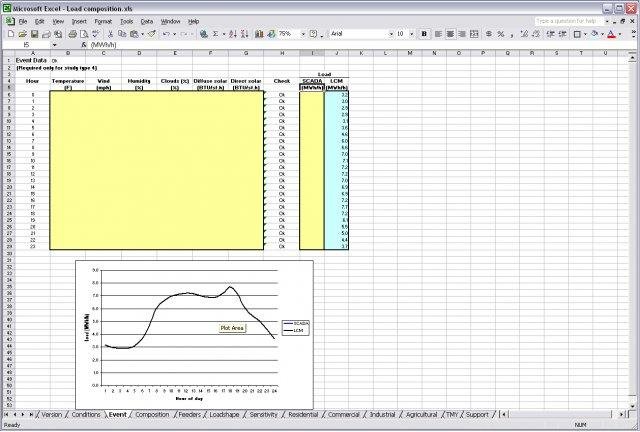The image size is (640, 432).
Task: Launch the Chart Wizard icon
Action: pyautogui.click(x=259, y=34)
